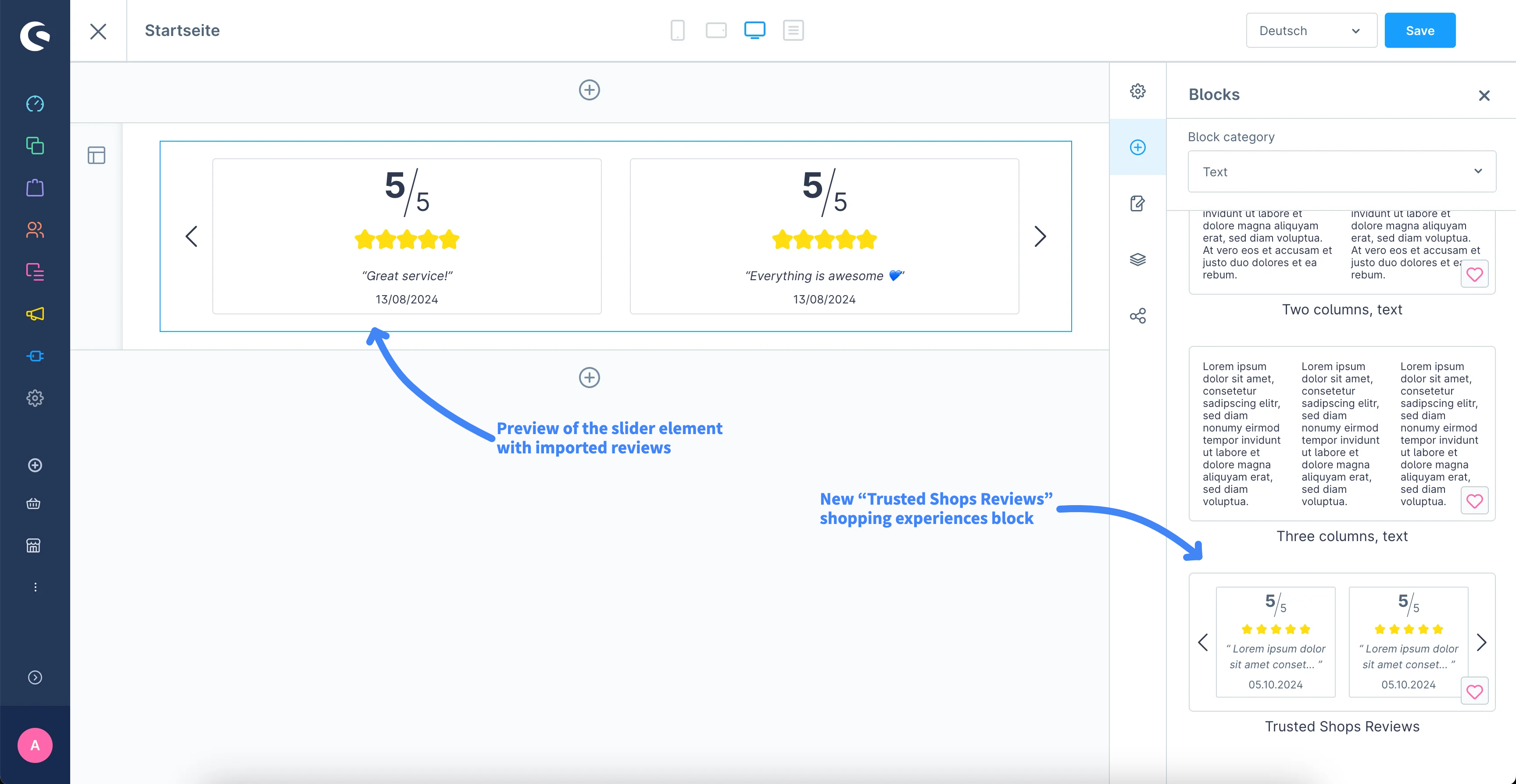Viewport: 1516px width, 784px height.
Task: Add section below the reviews block
Action: pyautogui.click(x=589, y=378)
